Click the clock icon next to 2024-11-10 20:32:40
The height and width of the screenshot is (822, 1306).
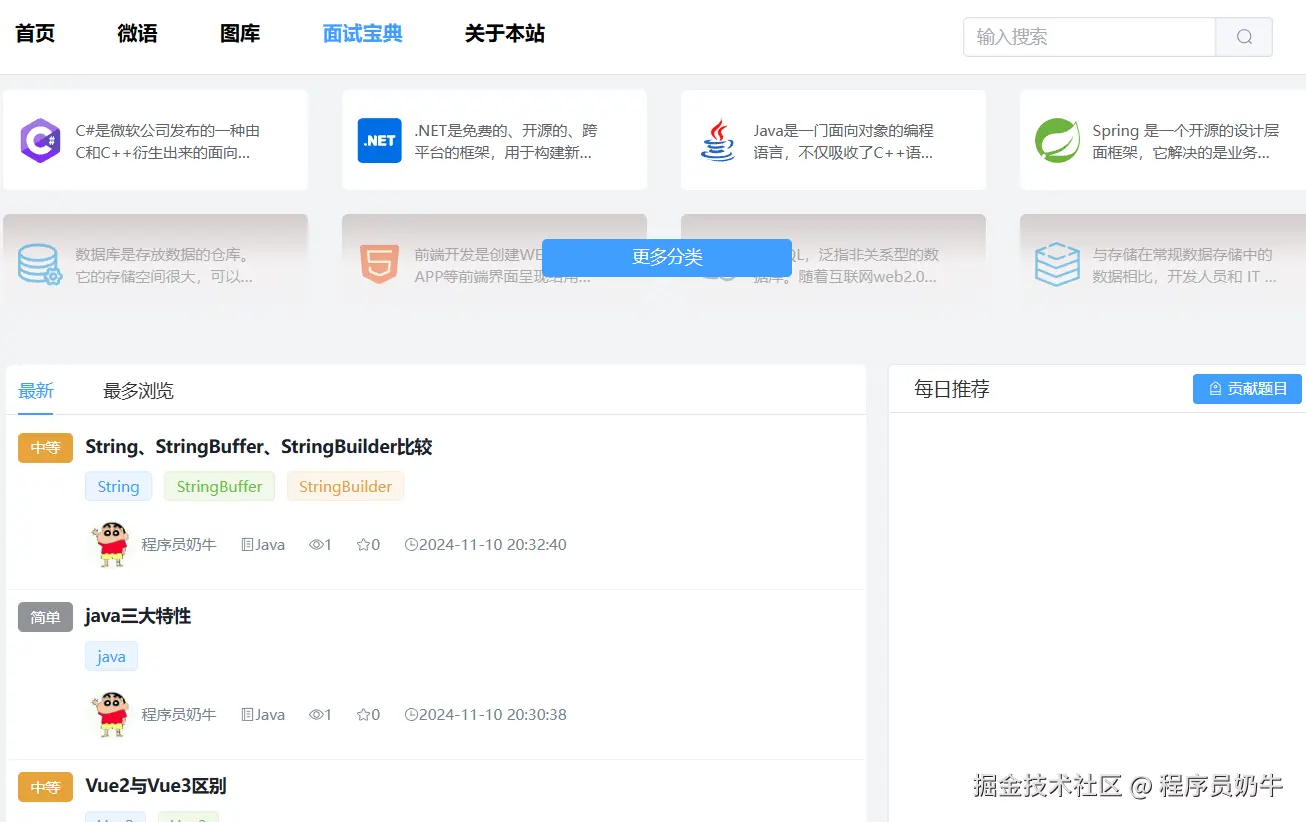coord(412,544)
